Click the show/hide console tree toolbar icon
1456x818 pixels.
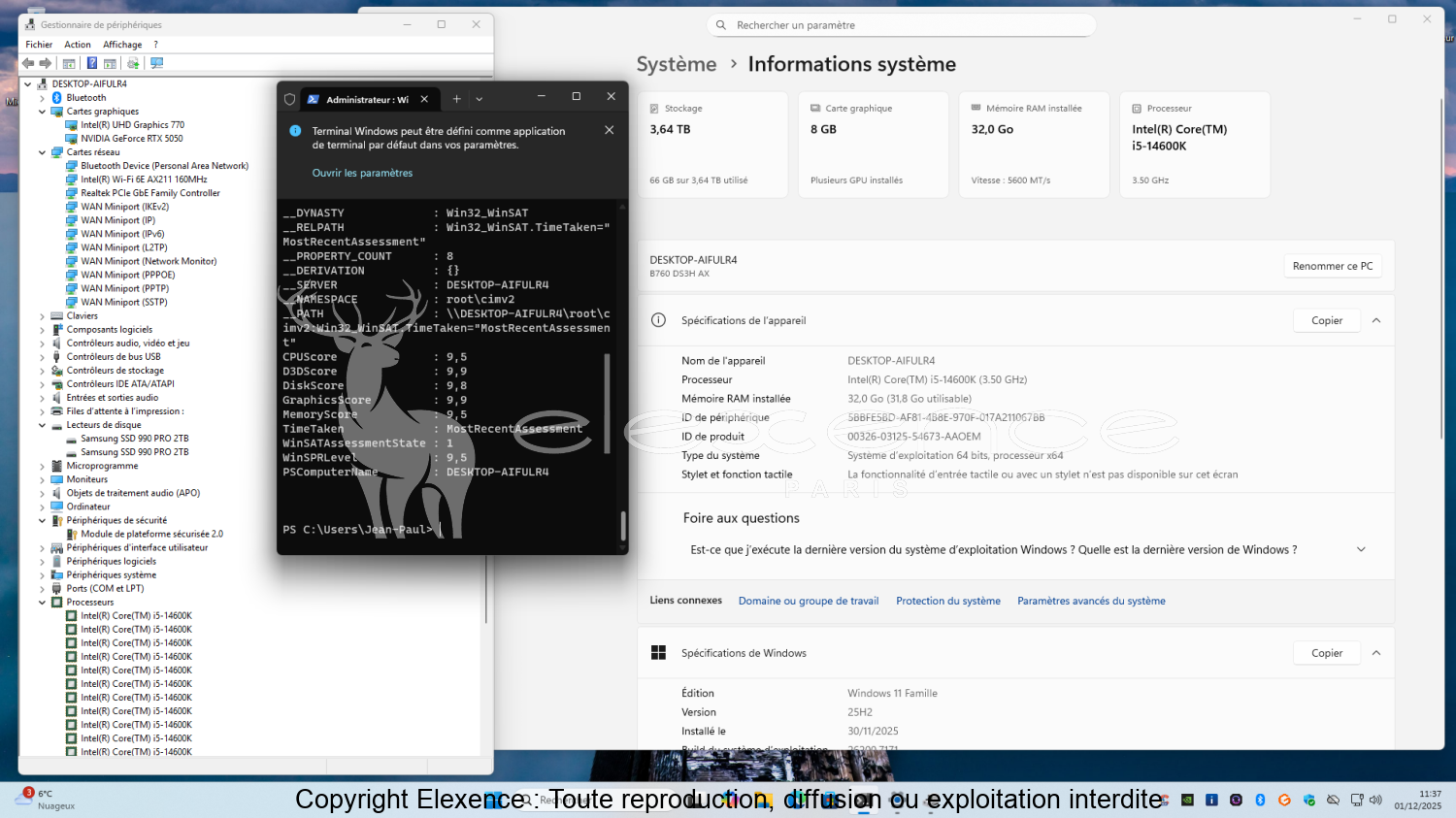[x=69, y=63]
